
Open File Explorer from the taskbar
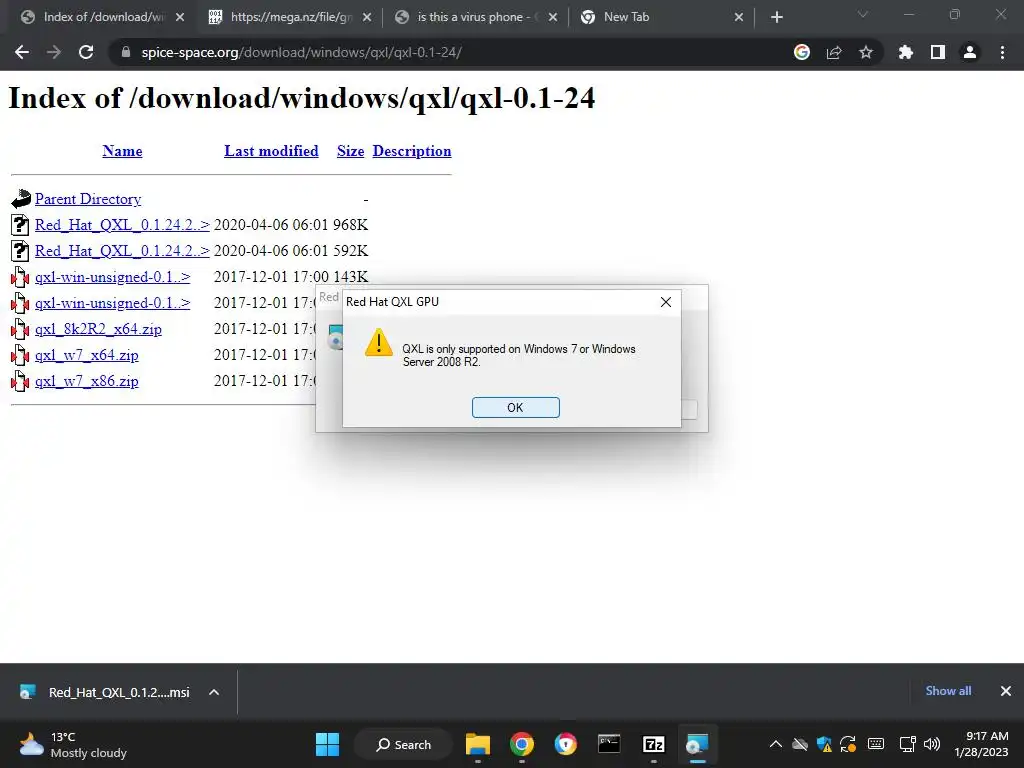tap(477, 744)
